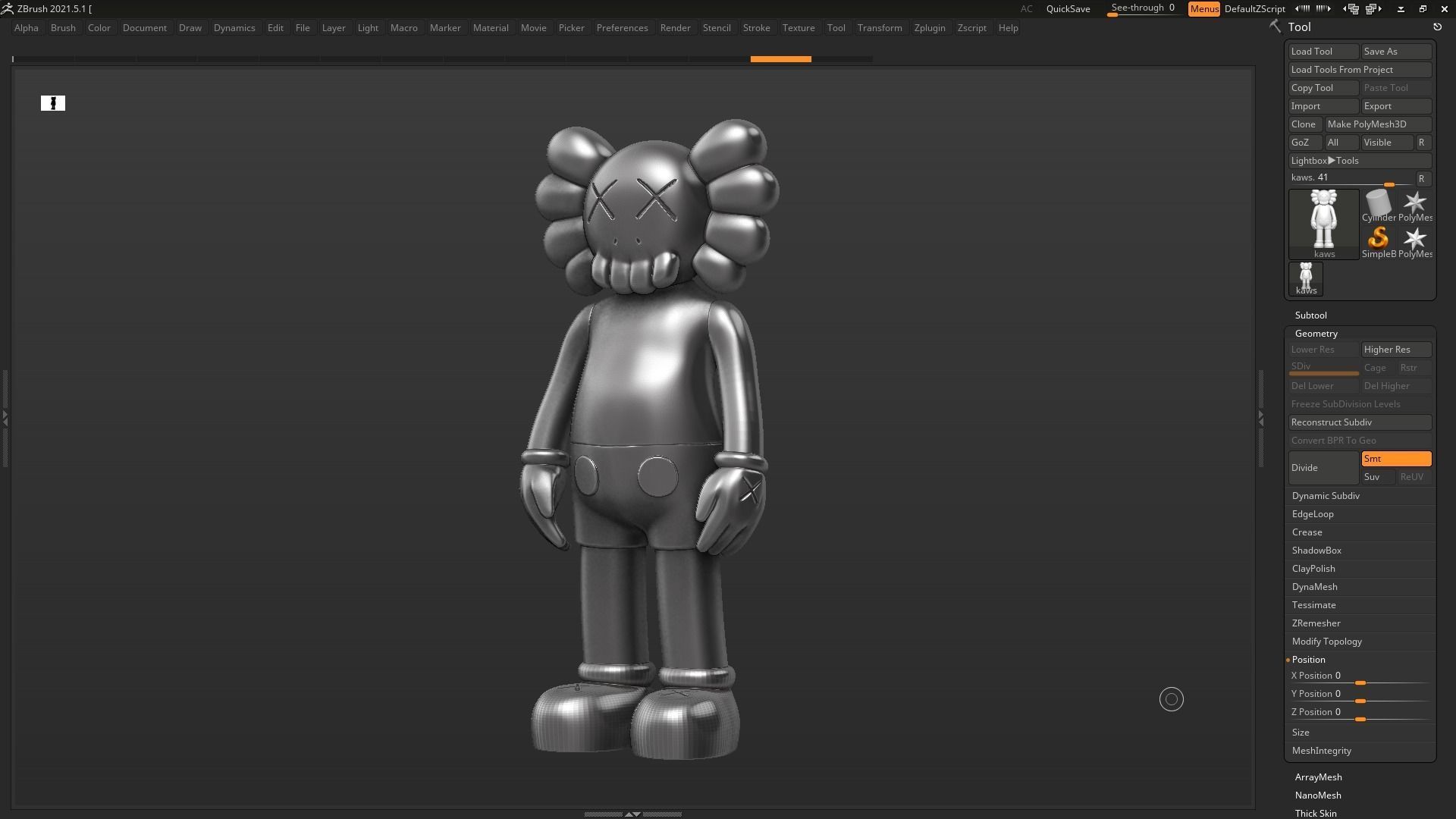This screenshot has height=819, width=1456.
Task: Click the Load Tool button
Action: [1323, 52]
